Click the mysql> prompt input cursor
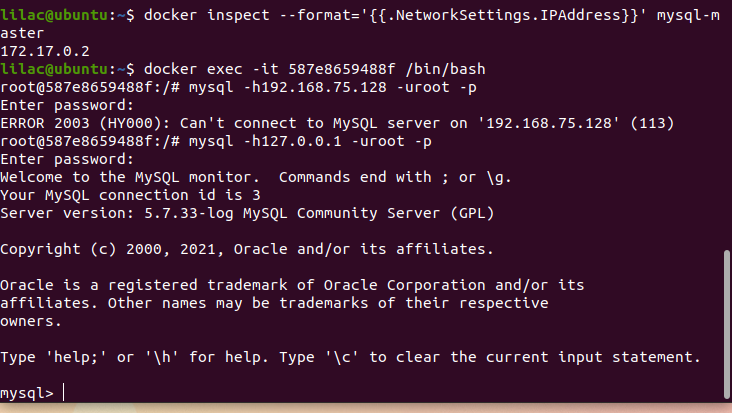Screen dimensions: 732x413 pyautogui.click(x=64, y=393)
